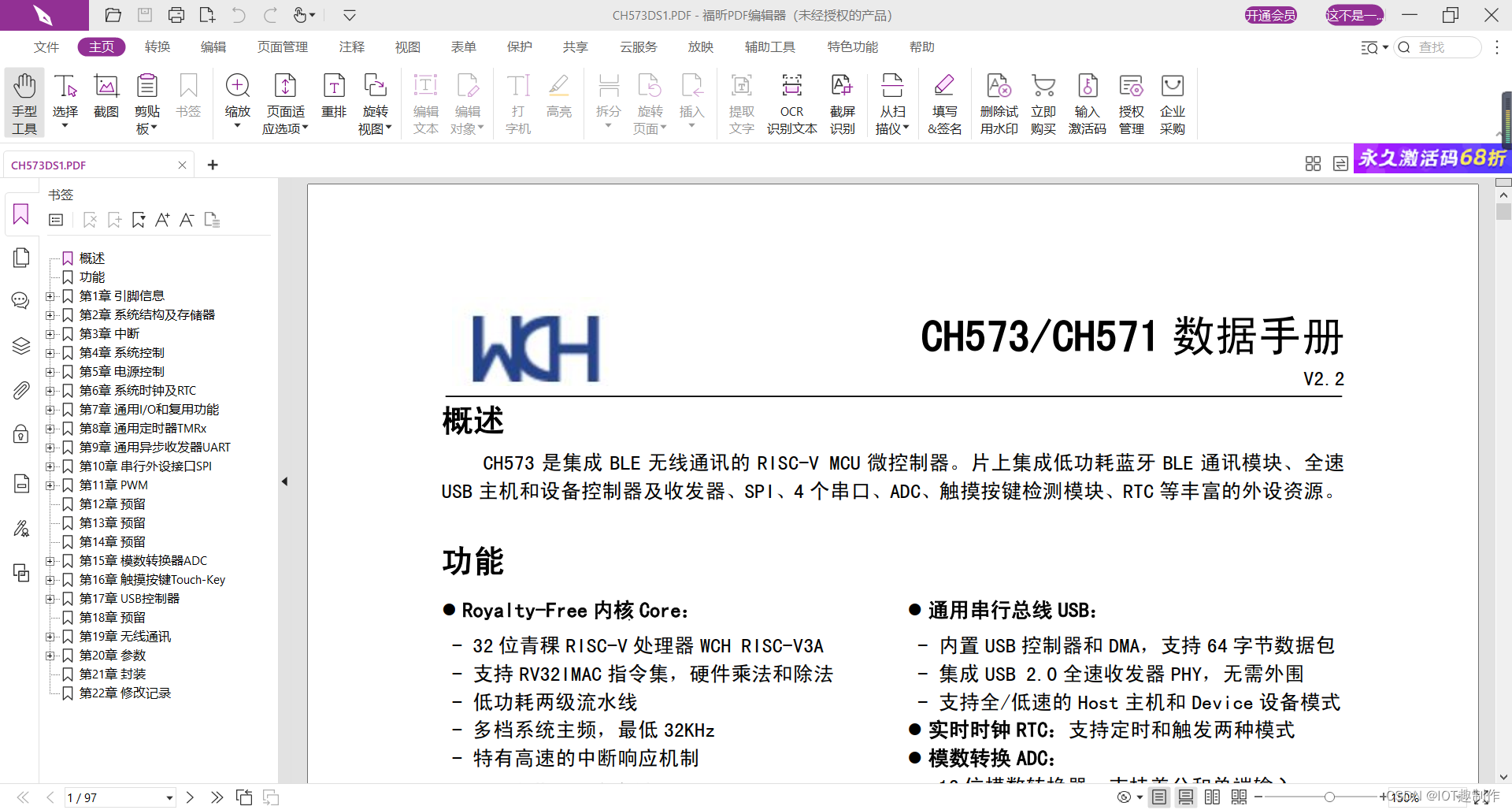Click the zoom in plus button
The height and width of the screenshot is (810, 1512).
(1383, 797)
